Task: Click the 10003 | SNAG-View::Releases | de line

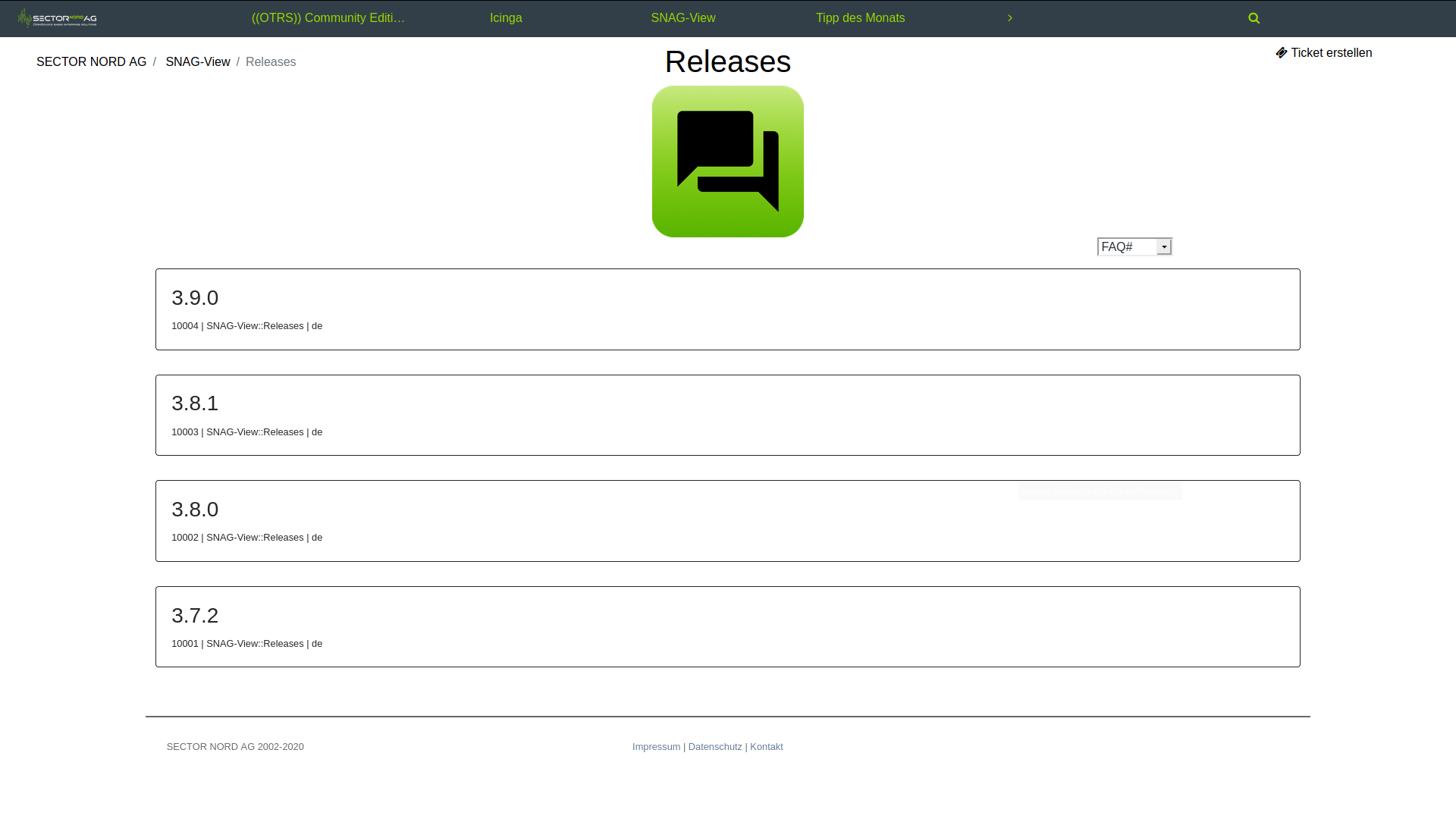Action: pos(246,432)
